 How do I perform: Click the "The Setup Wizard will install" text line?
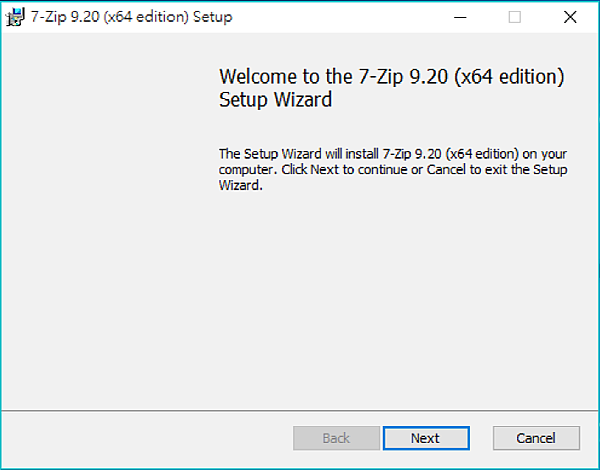[393, 154]
